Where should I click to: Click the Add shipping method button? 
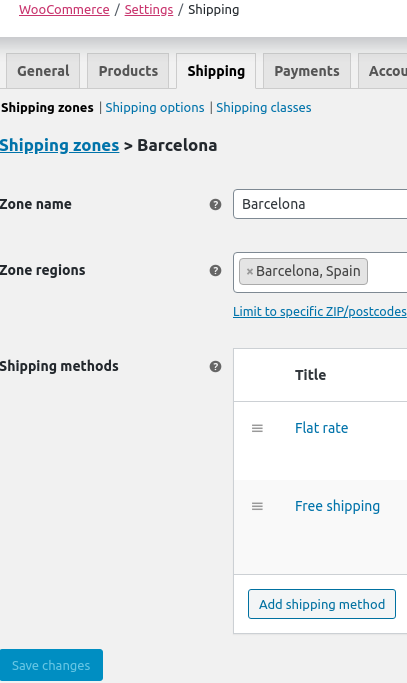[x=322, y=604]
